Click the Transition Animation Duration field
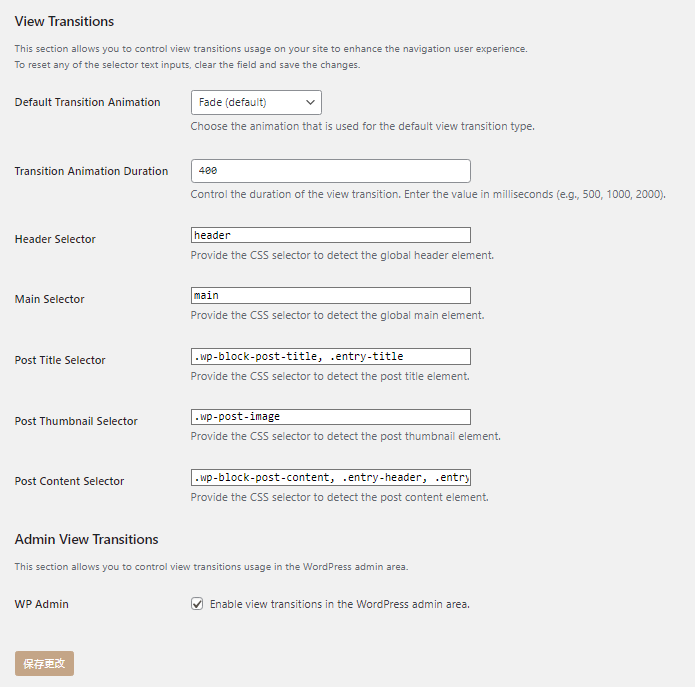Viewport: 695px width, 687px height. click(330, 171)
